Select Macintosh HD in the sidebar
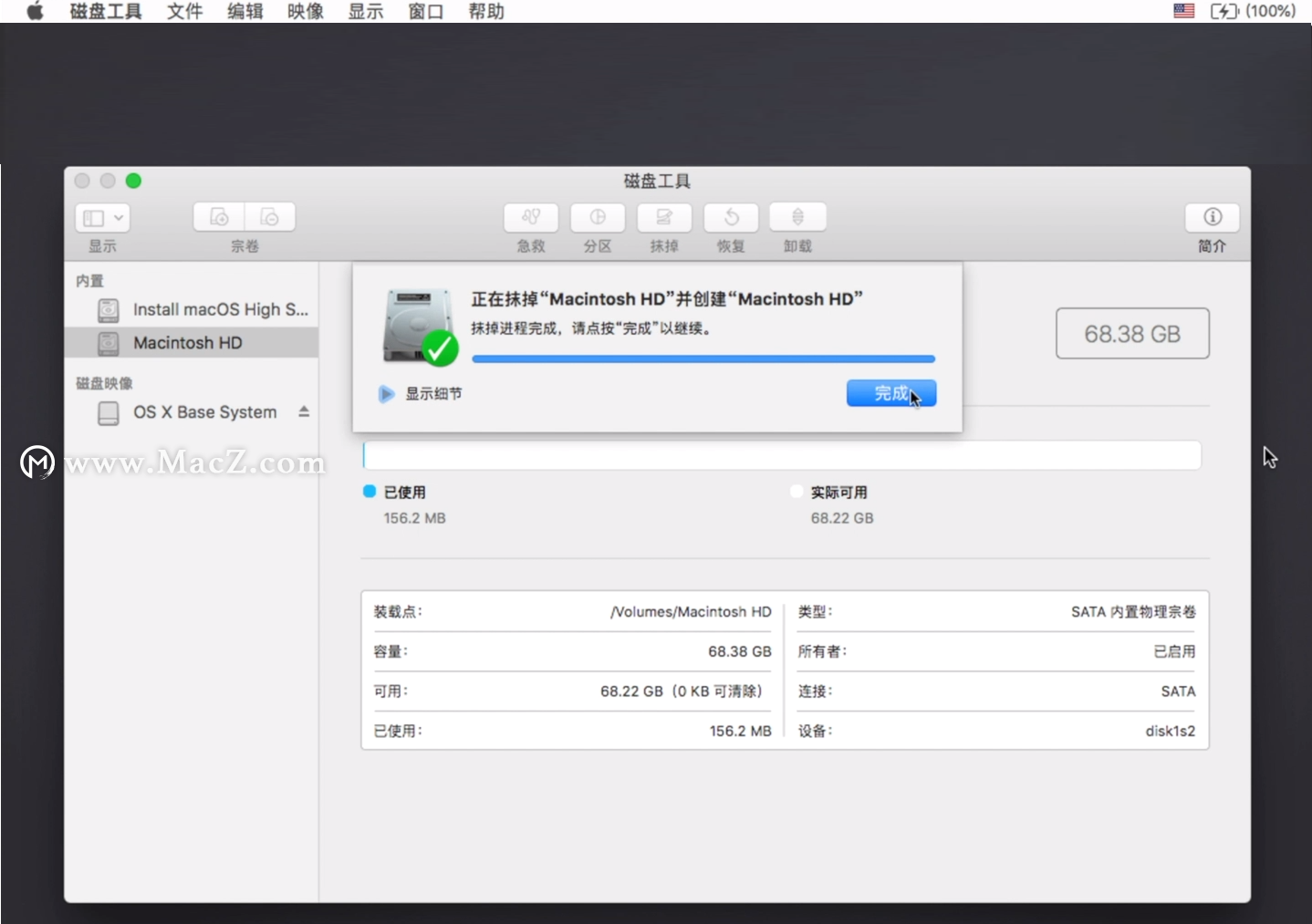1312x924 pixels. (x=192, y=343)
